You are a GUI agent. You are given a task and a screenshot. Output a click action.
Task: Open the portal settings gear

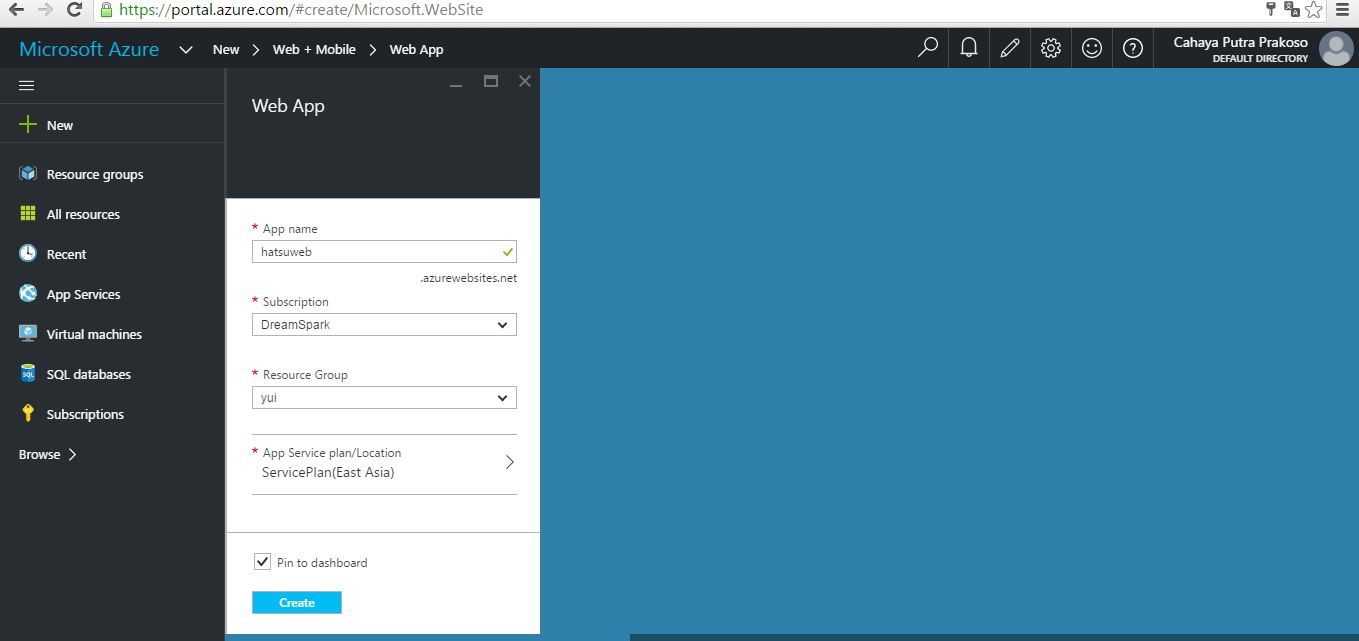click(1051, 47)
